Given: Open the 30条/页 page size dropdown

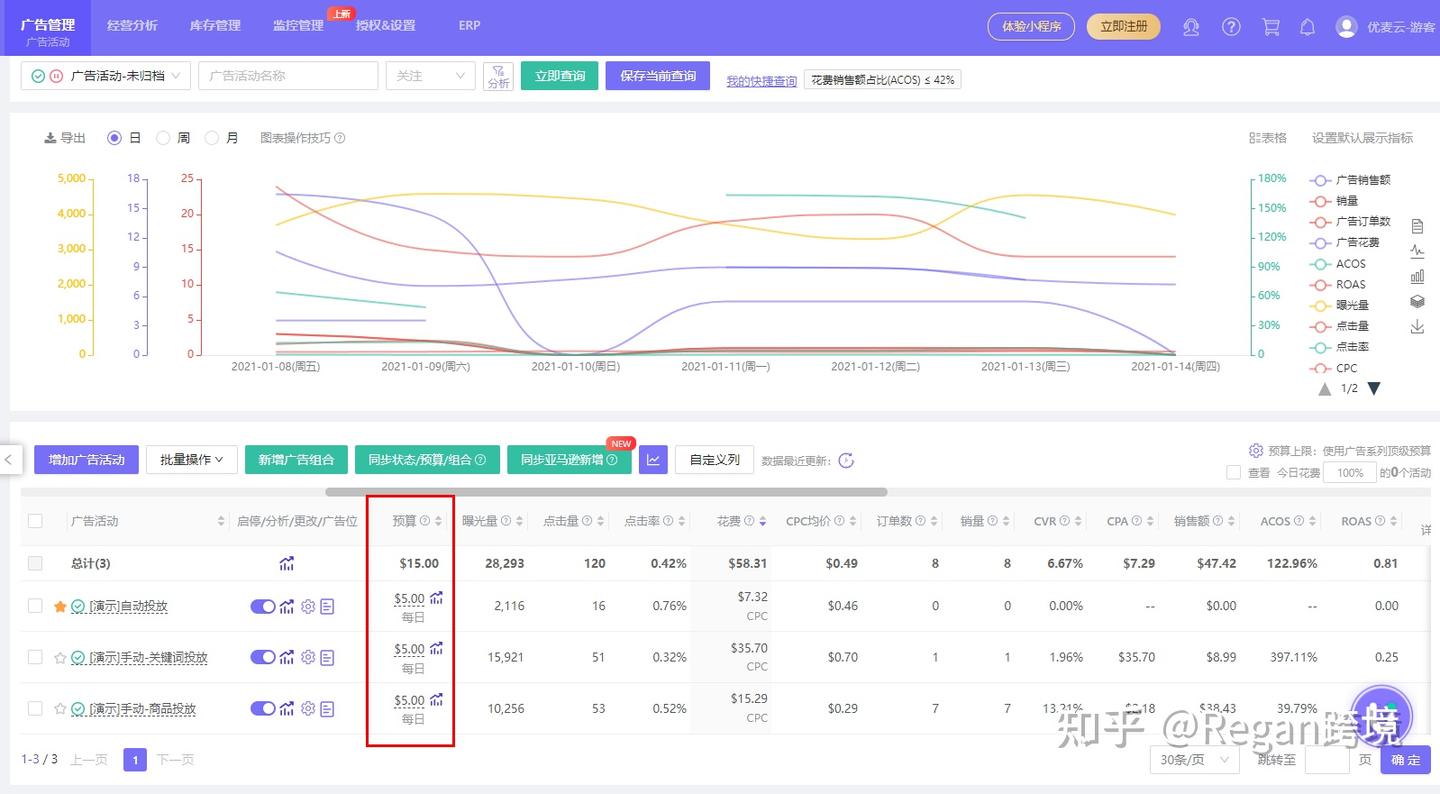Looking at the screenshot, I should [x=1194, y=759].
